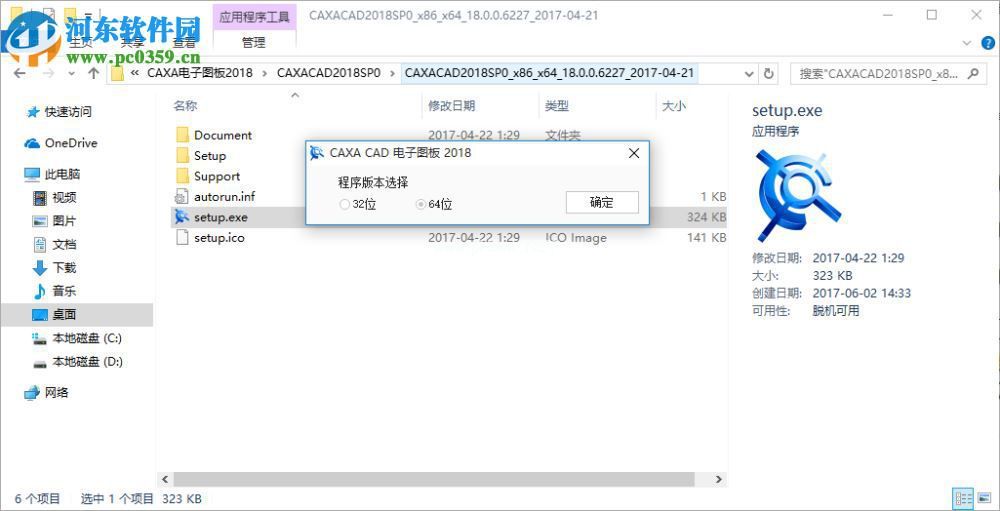Go back with the back arrow
The width and height of the screenshot is (1000, 511).
(20, 73)
